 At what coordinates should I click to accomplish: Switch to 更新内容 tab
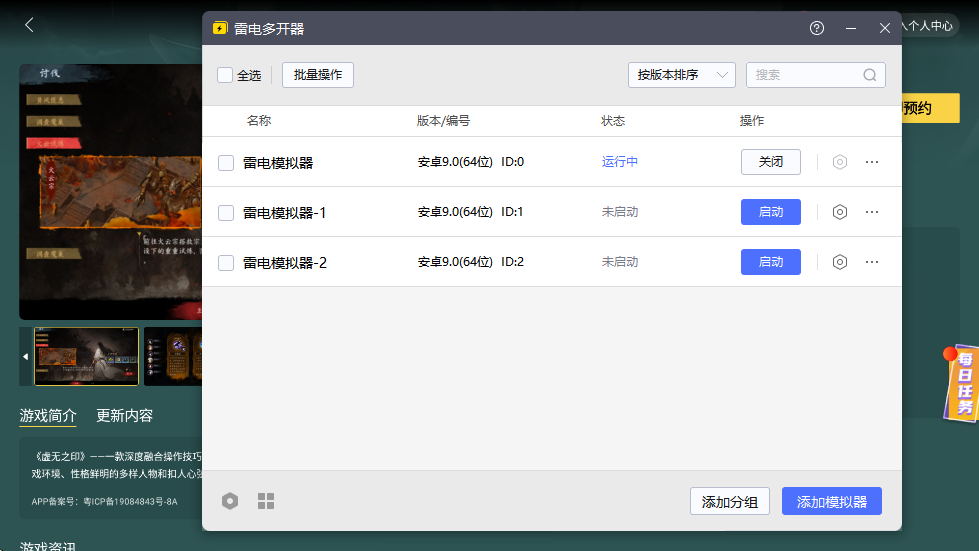tap(125, 416)
